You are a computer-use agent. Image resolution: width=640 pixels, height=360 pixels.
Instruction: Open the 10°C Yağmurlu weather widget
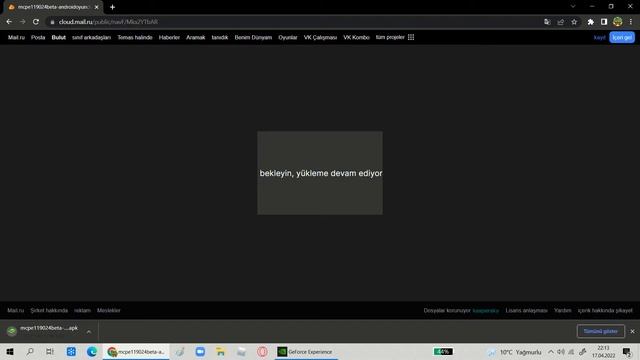(x=514, y=352)
